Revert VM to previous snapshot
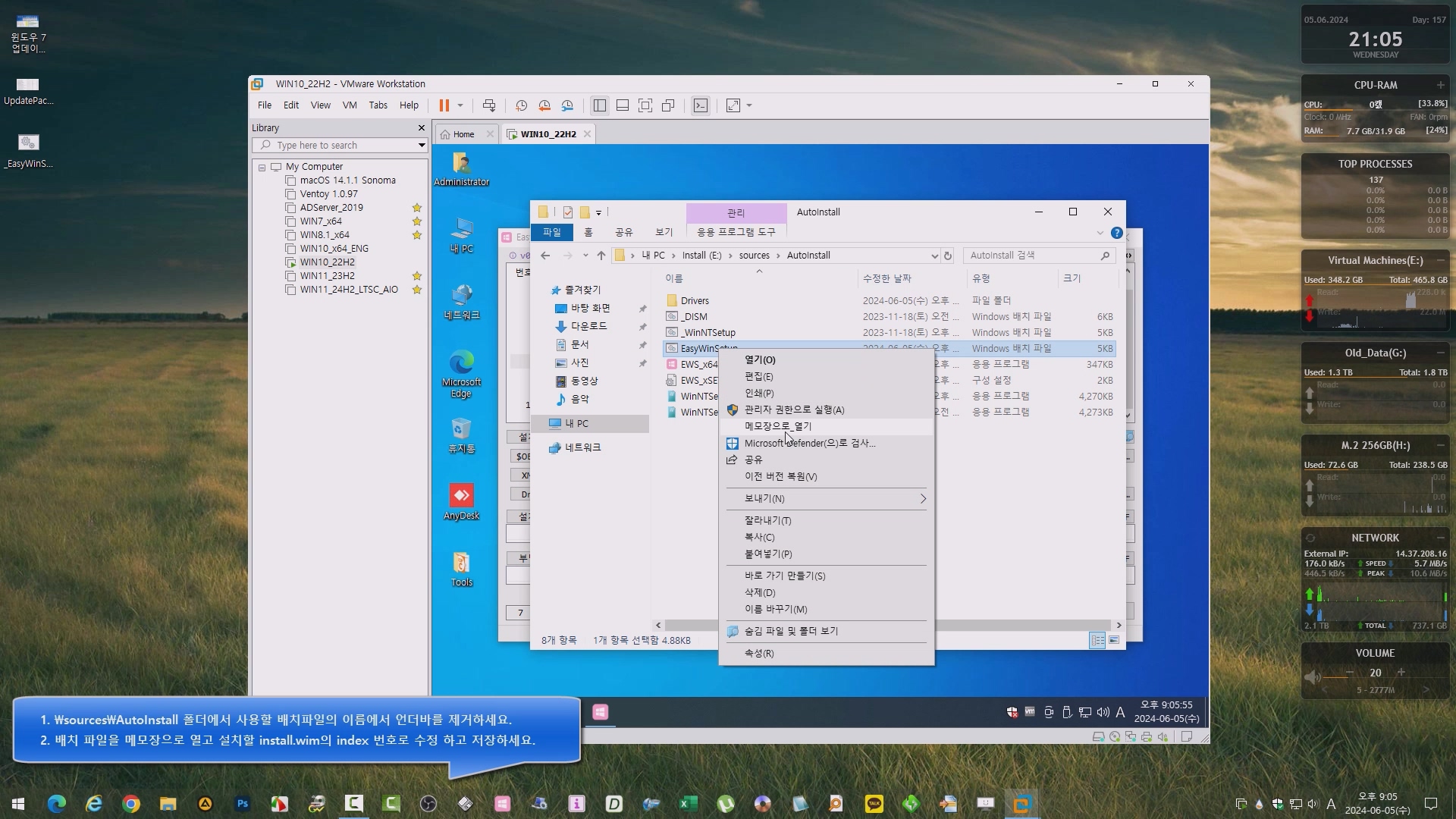Viewport: 1456px width, 819px height. click(544, 105)
